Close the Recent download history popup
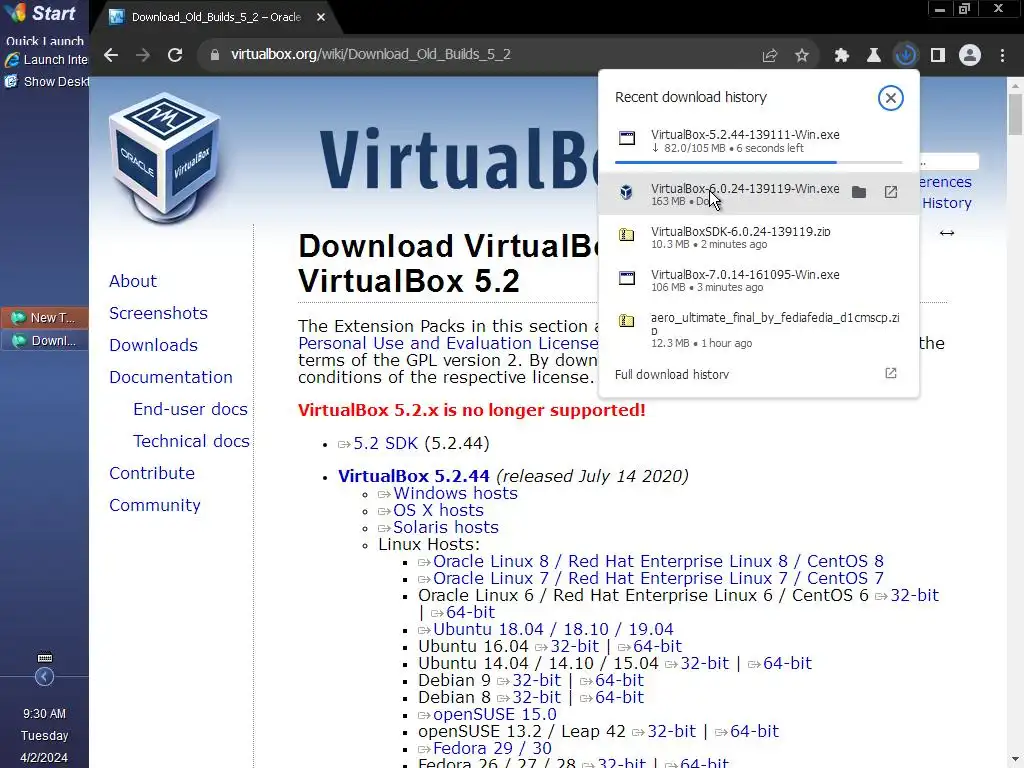 click(x=890, y=98)
